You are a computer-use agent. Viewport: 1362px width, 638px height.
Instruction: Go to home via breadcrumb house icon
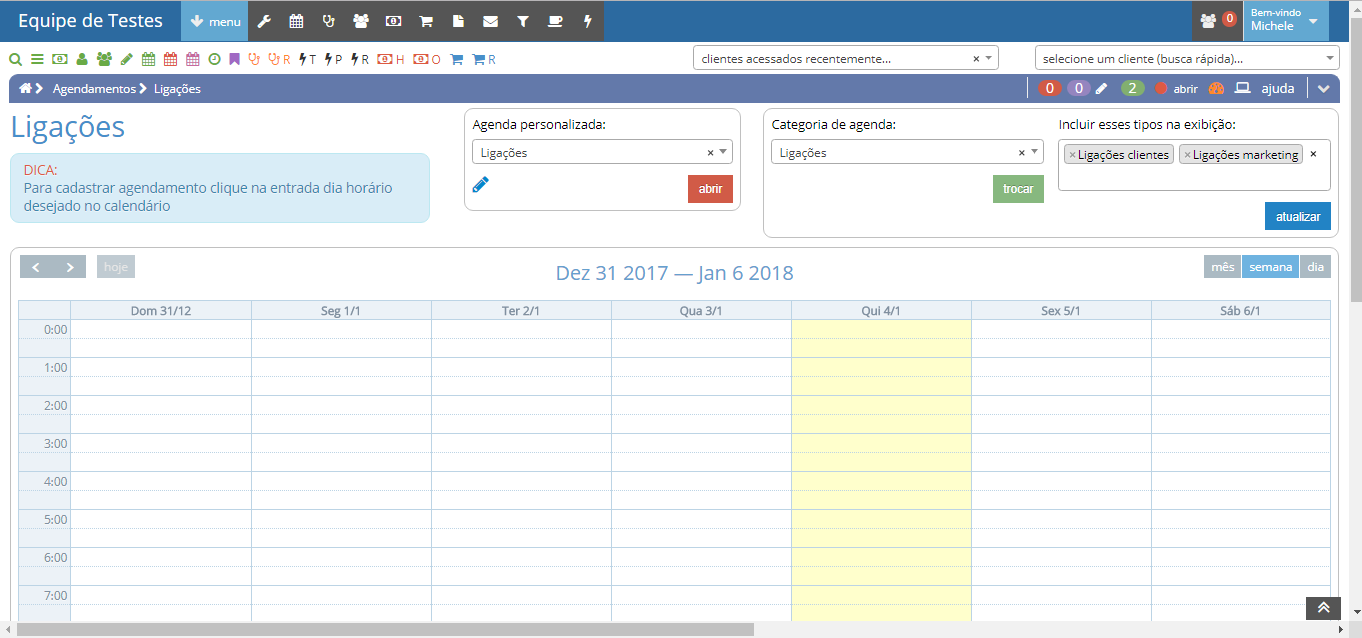coord(25,88)
